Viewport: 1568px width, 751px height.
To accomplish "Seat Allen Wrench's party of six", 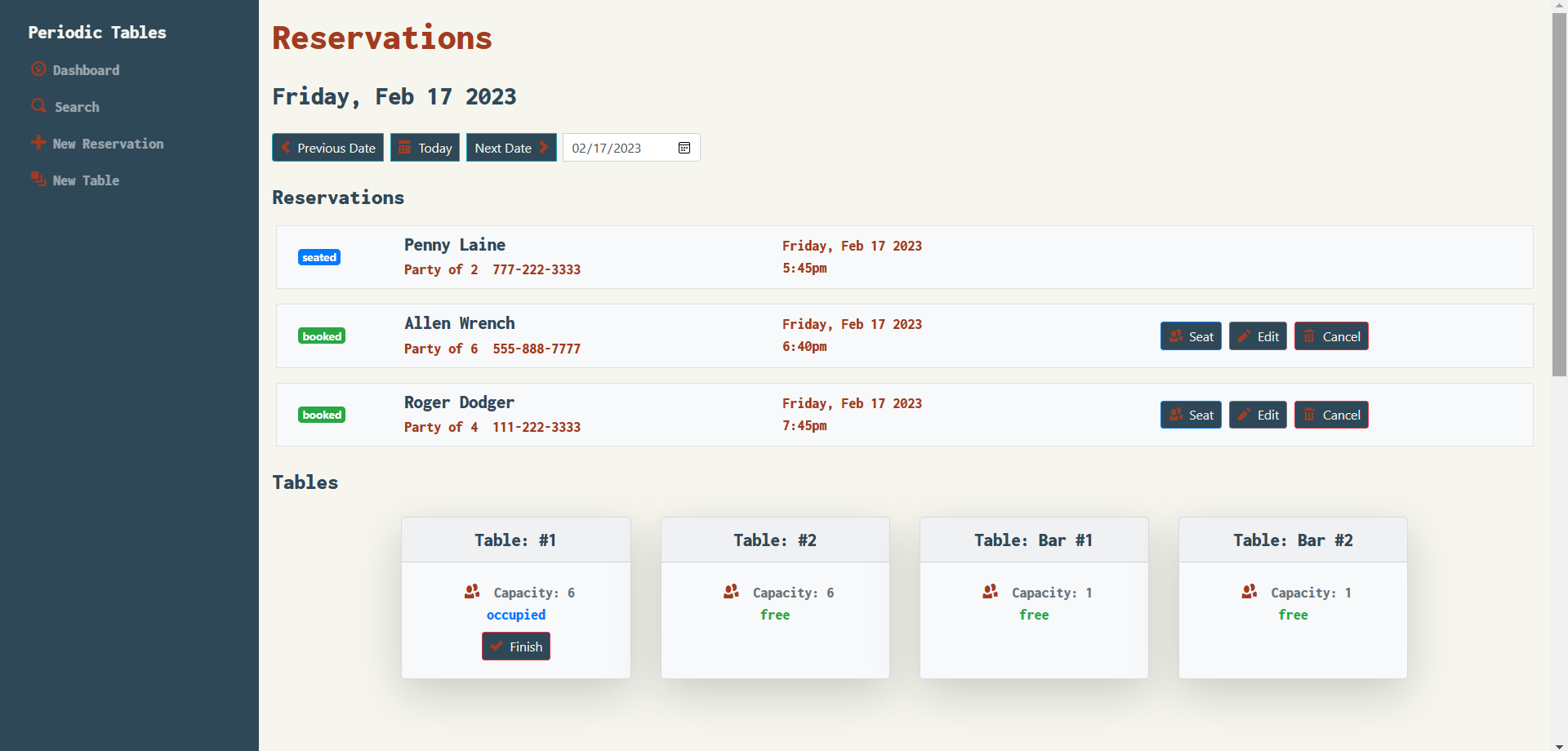I will 1191,336.
